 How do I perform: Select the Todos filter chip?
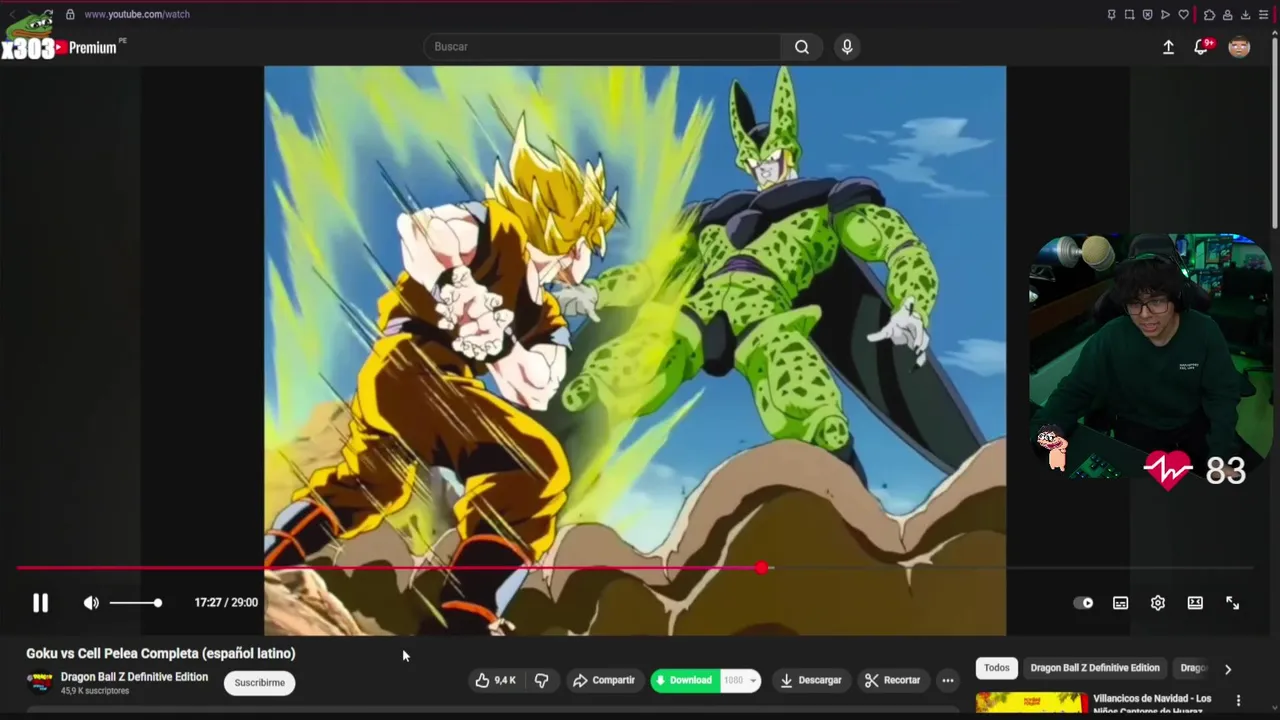997,668
